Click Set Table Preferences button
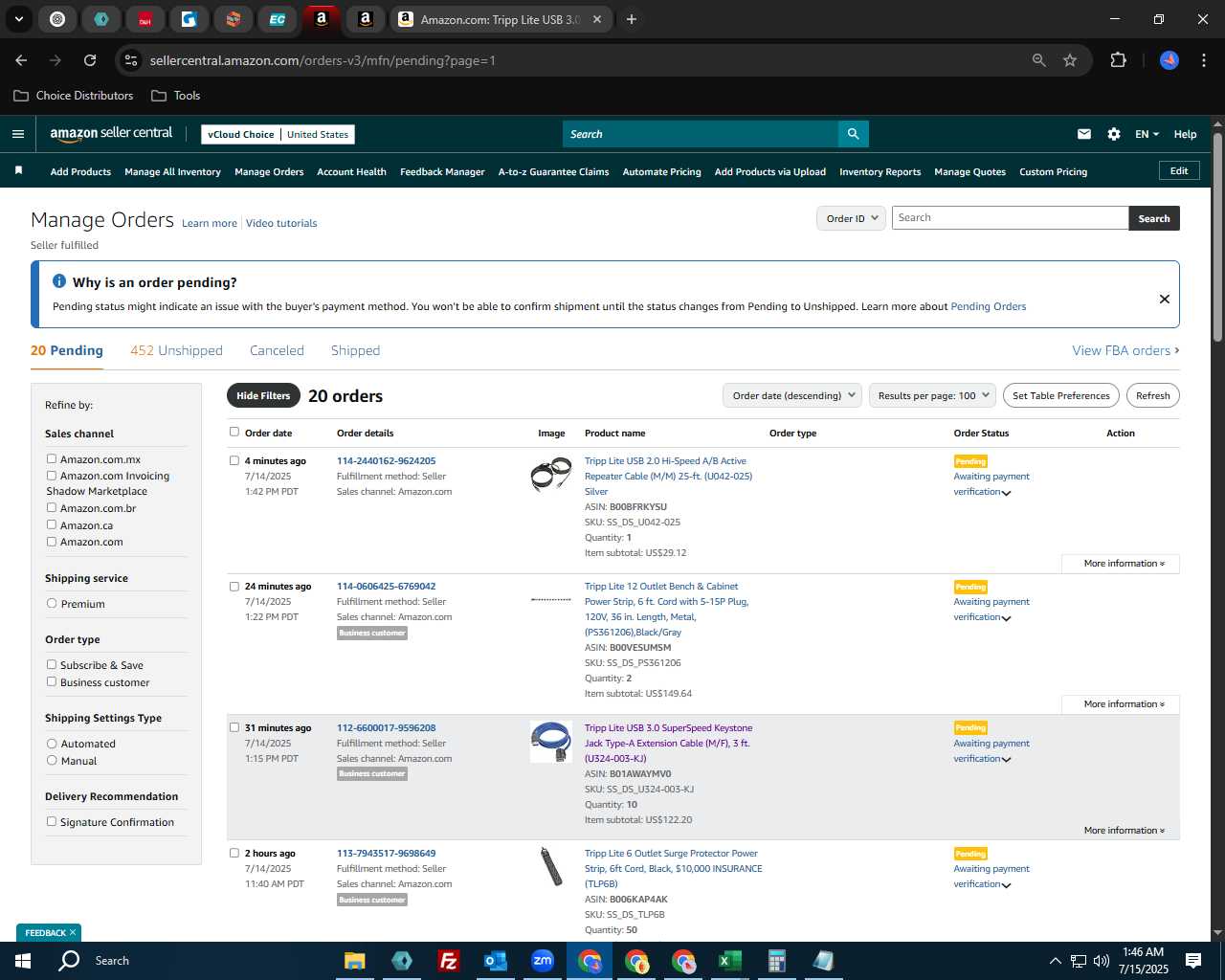The width and height of the screenshot is (1225, 980). tap(1061, 395)
